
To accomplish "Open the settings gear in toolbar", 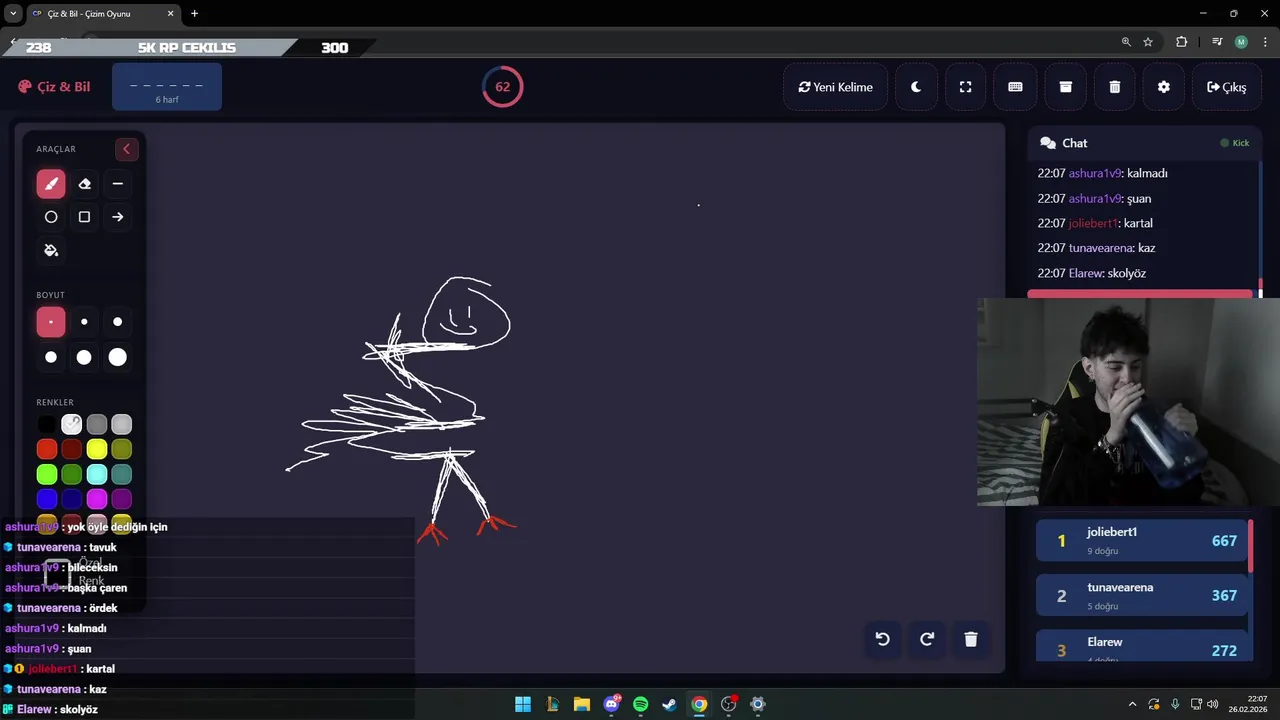I will tap(1164, 87).
